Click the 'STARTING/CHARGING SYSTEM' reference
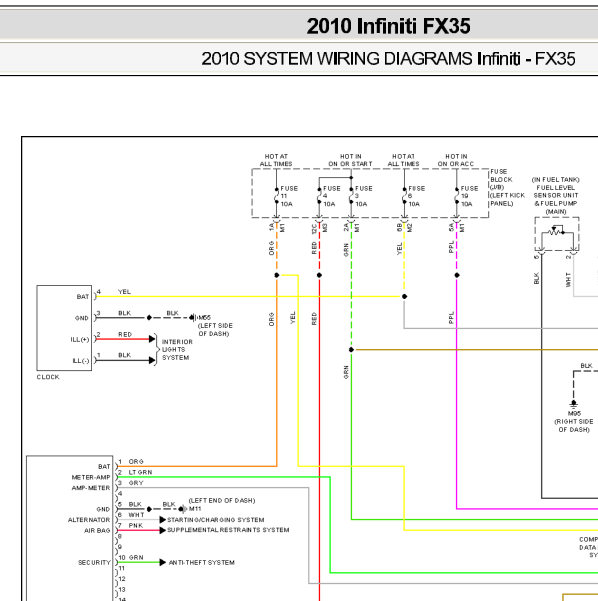The image size is (598, 601). [215, 520]
